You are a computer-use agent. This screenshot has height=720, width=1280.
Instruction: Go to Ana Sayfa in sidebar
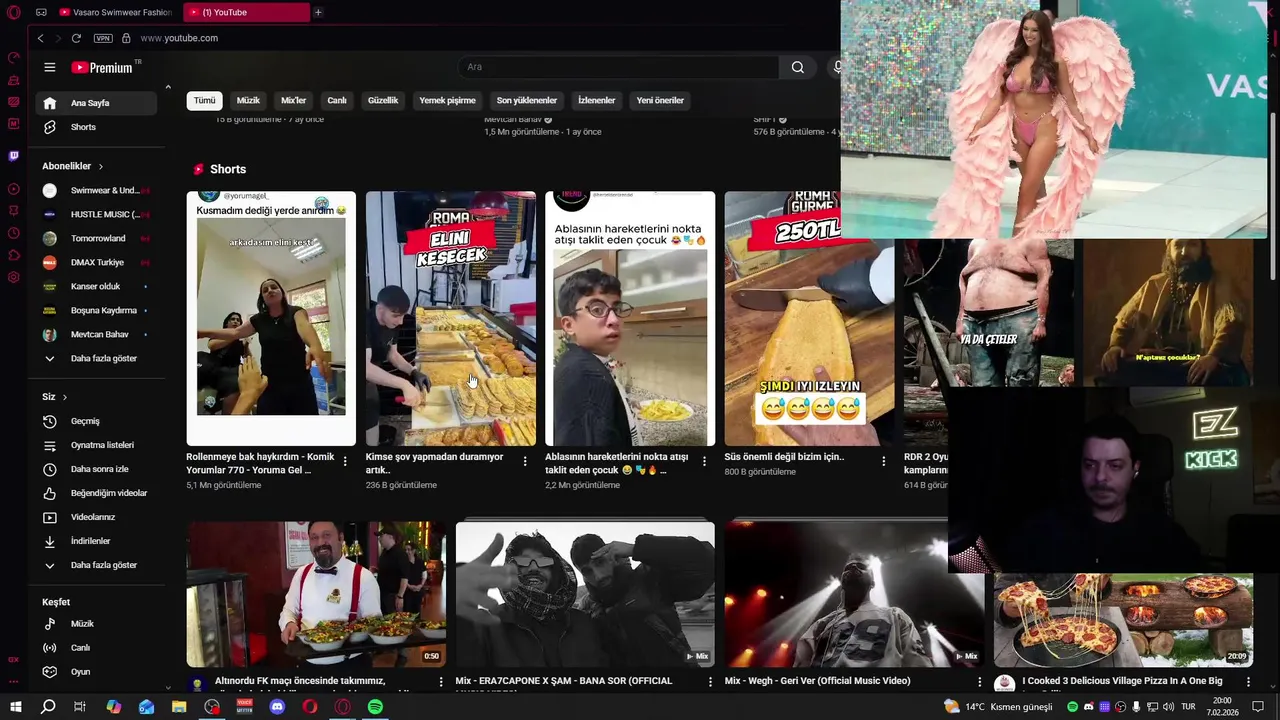point(96,103)
